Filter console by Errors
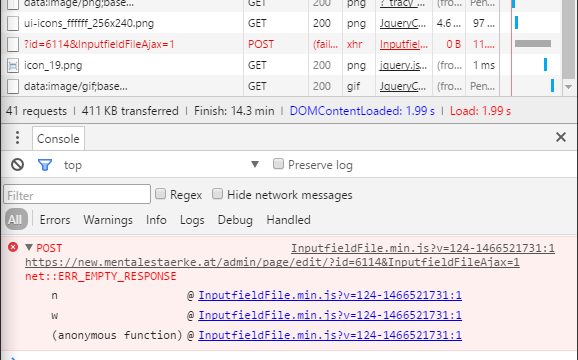Image resolution: width=578 pixels, height=360 pixels. (x=55, y=220)
